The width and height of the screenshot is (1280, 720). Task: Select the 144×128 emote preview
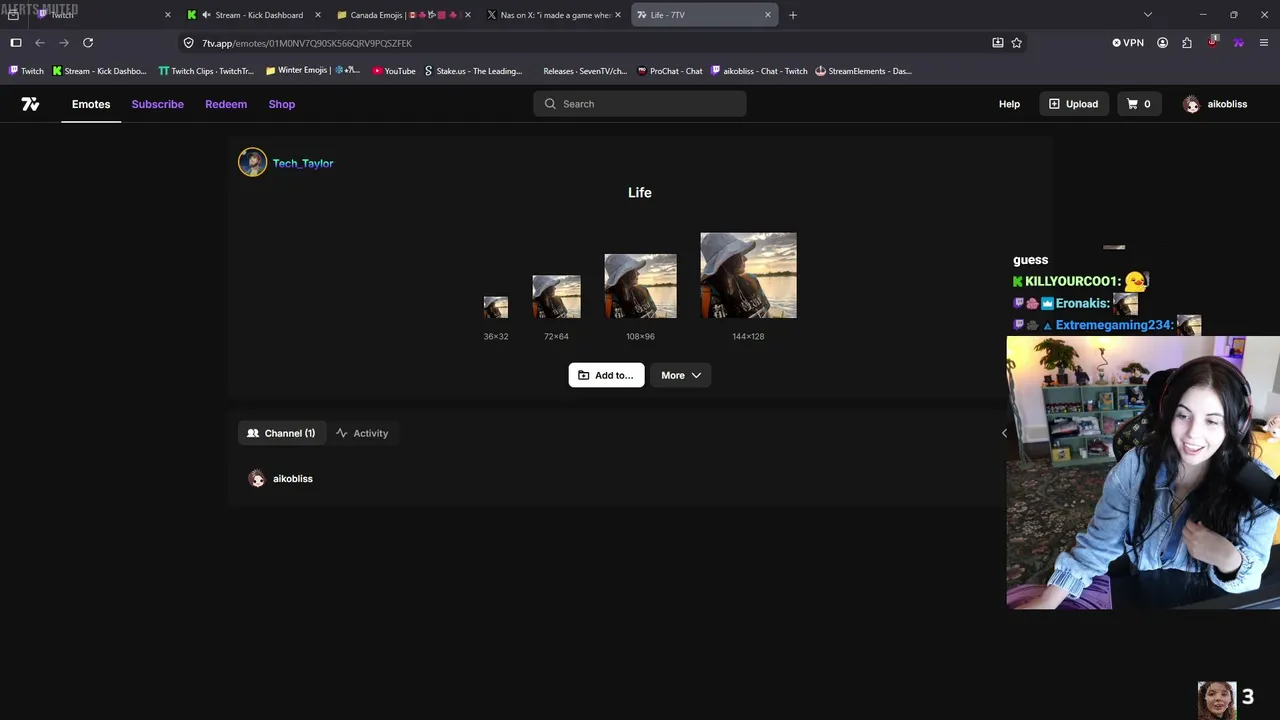pos(748,275)
